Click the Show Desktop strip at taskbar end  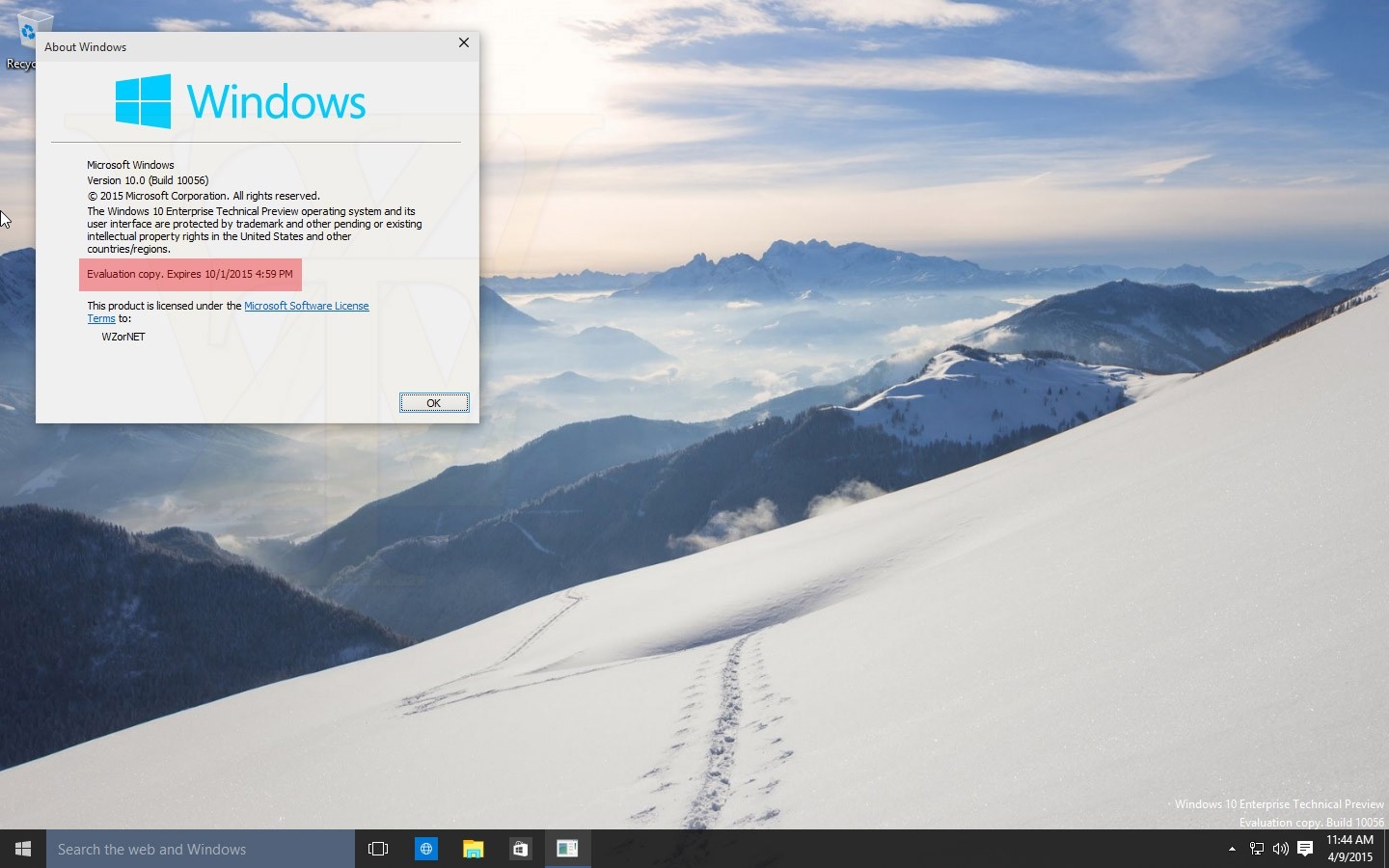1385,849
